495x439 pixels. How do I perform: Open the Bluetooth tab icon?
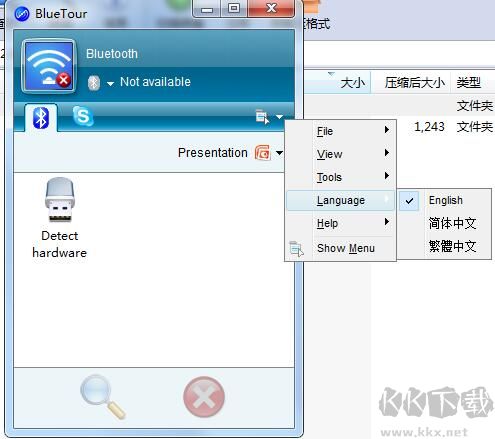coord(41,118)
